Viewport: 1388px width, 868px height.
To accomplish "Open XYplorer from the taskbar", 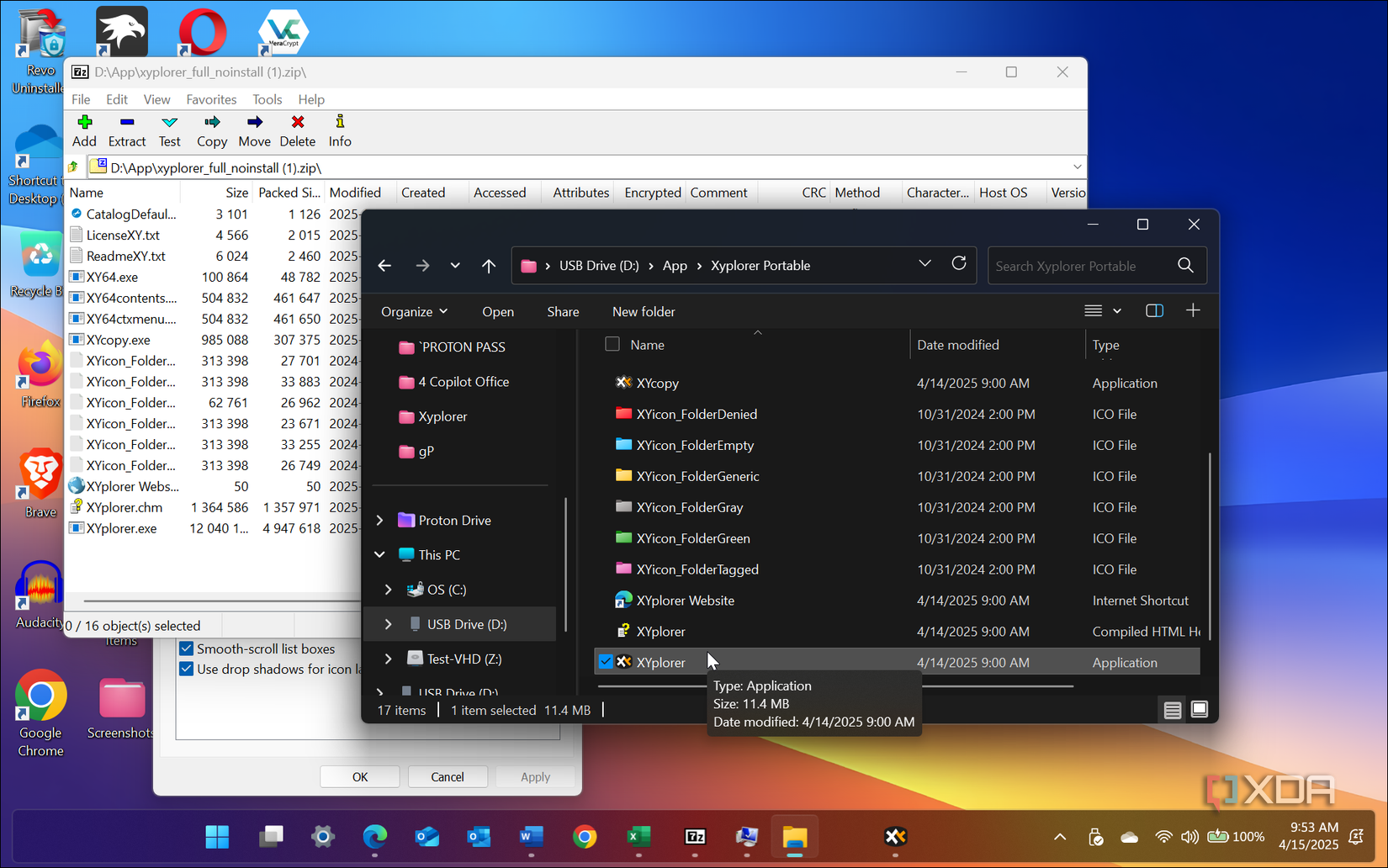I will pyautogui.click(x=895, y=837).
